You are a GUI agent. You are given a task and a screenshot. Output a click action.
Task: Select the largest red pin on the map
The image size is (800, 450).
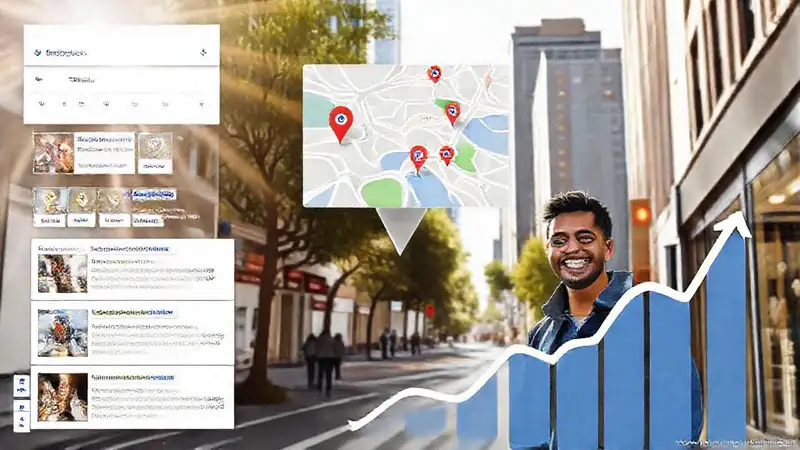click(x=341, y=124)
